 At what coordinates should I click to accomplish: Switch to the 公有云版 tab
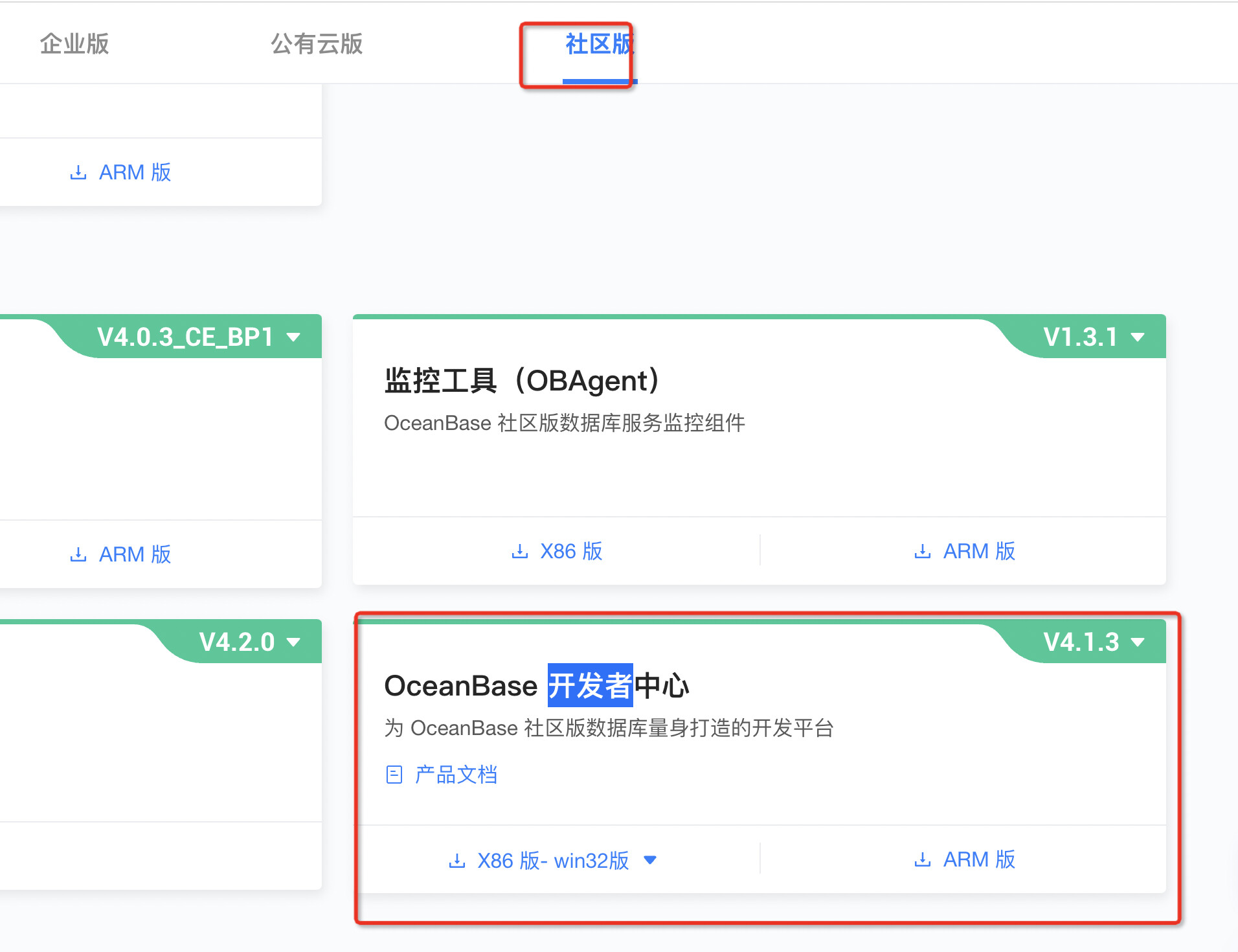click(317, 44)
